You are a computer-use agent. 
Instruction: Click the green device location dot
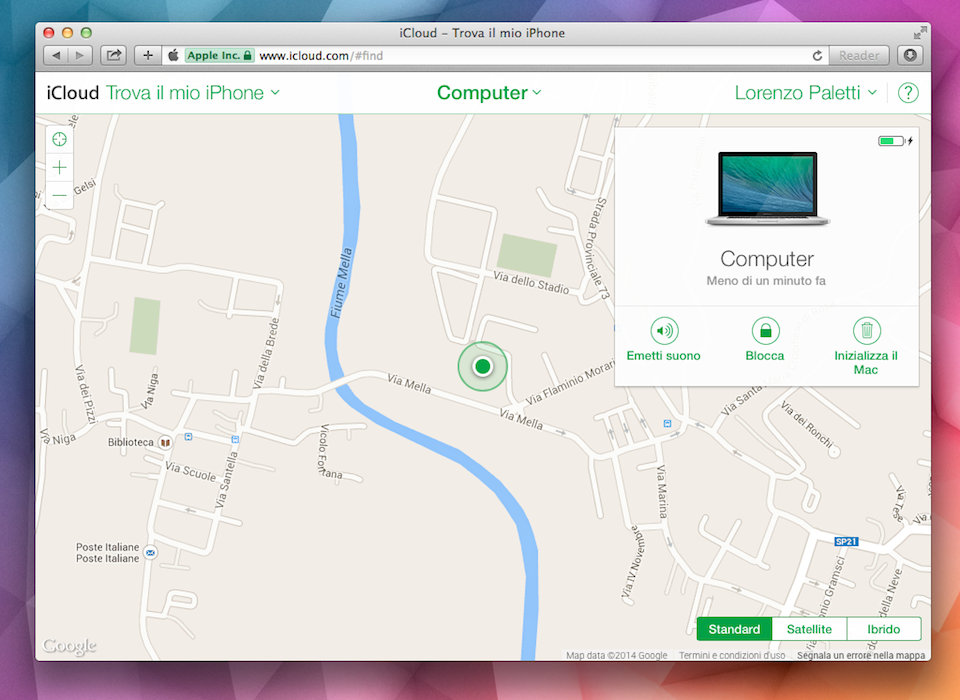coord(482,366)
